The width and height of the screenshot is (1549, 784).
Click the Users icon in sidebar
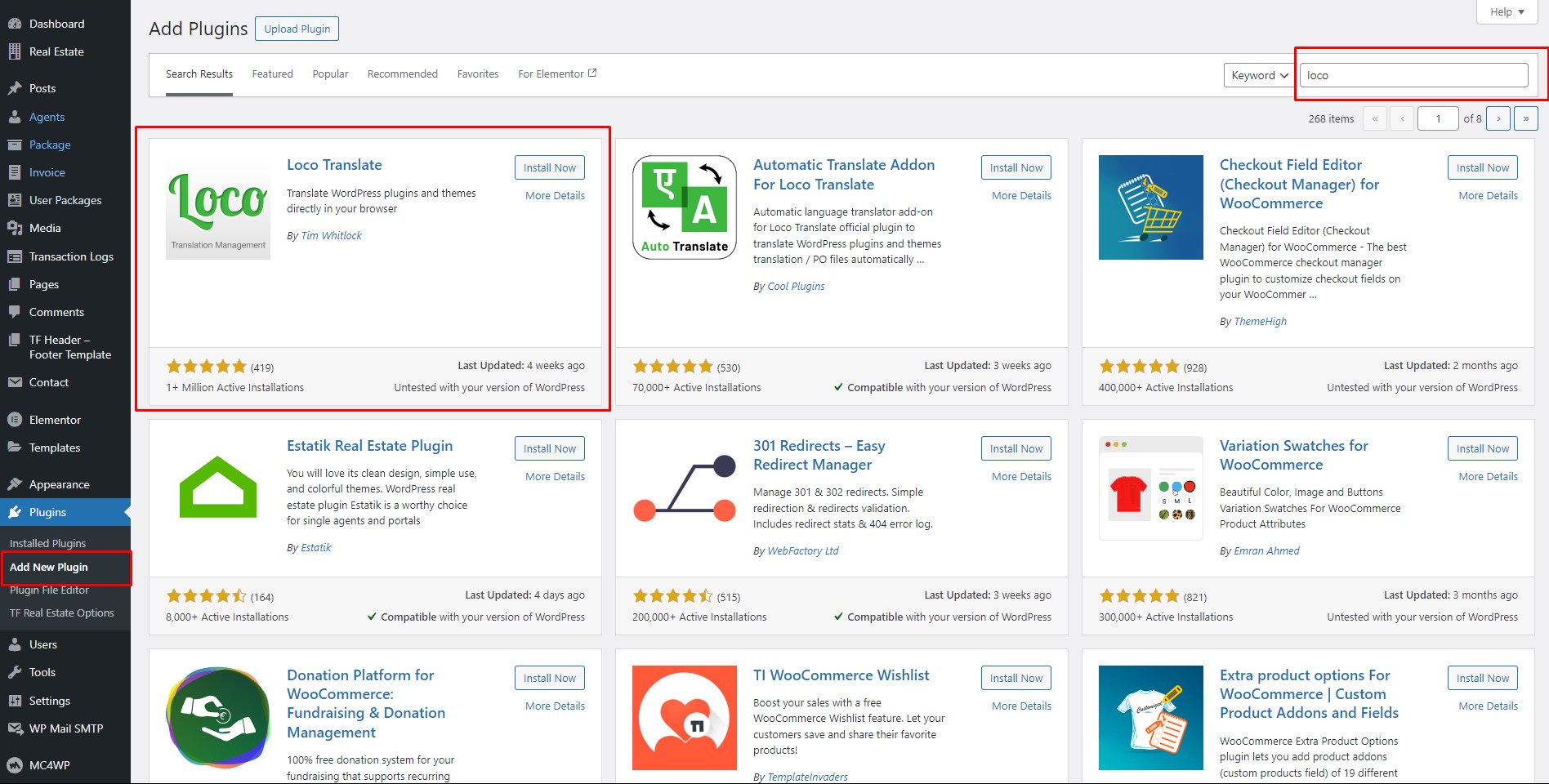point(15,644)
